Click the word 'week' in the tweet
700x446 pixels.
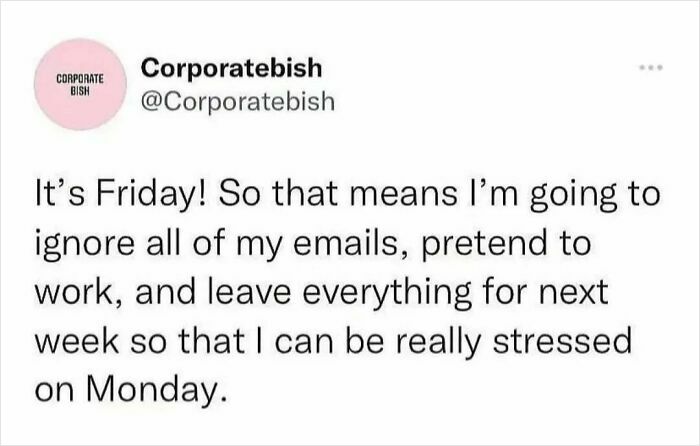click(77, 342)
